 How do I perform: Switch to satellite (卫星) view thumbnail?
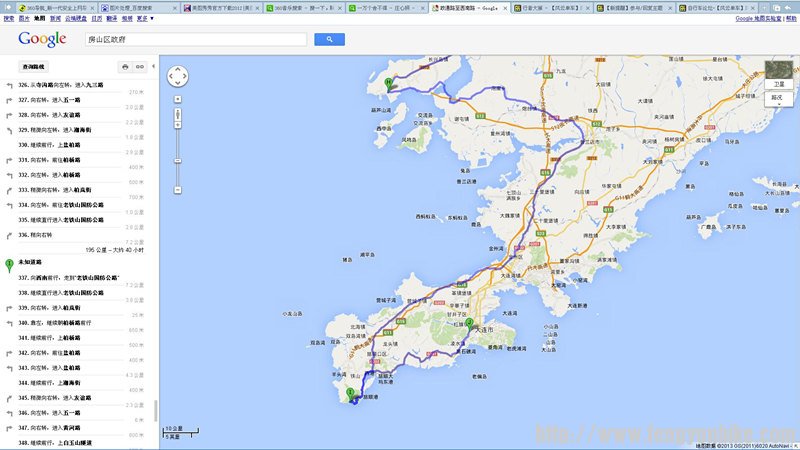[776, 73]
